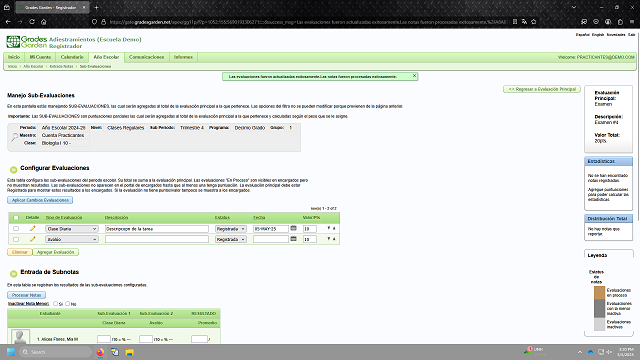Sort by Tipo de Evaluación column header
The image size is (640, 360).
pyautogui.click(x=64, y=218)
